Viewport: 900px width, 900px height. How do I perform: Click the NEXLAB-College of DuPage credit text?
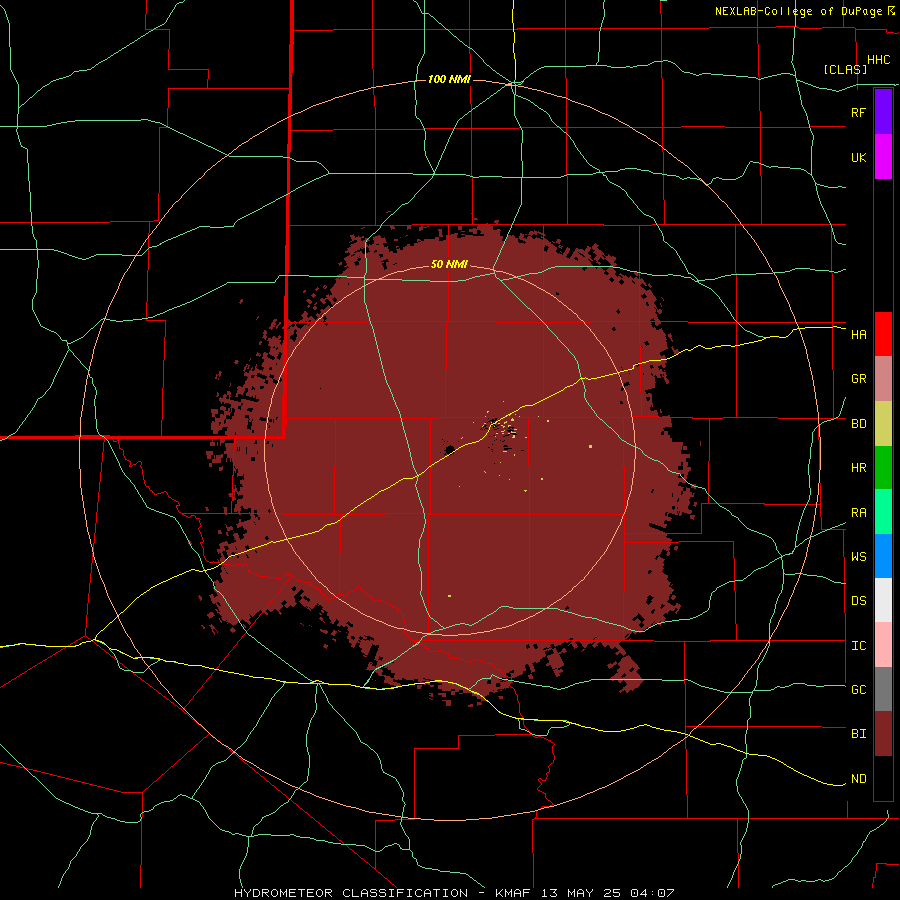tap(798, 11)
